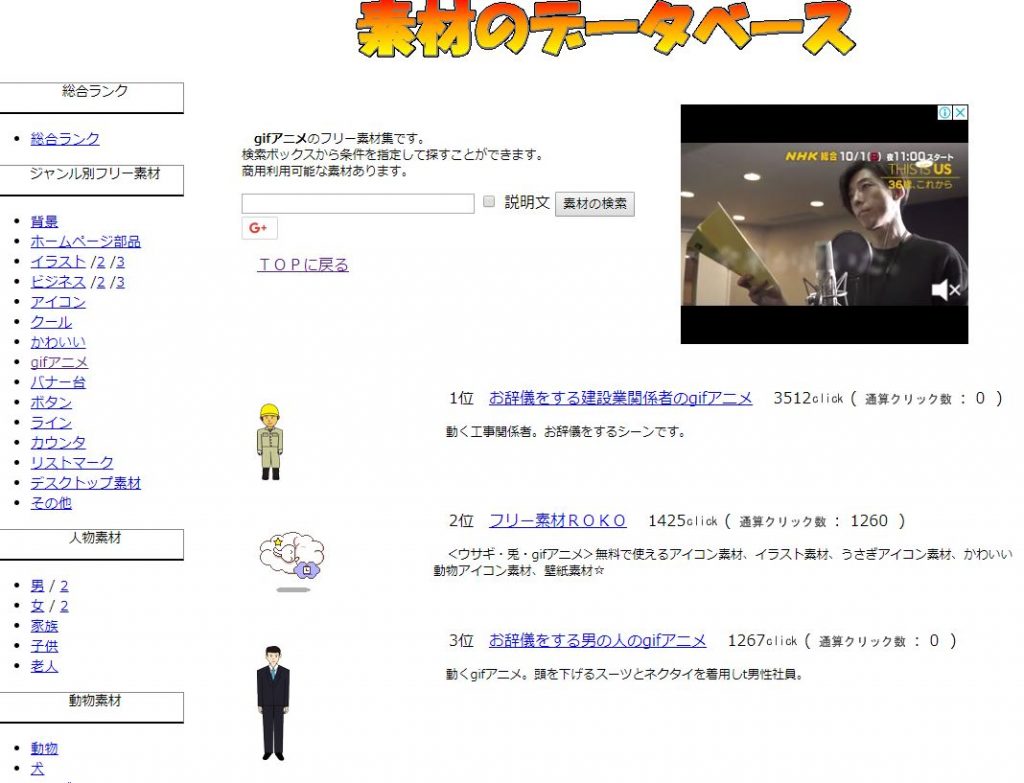Click the 3512click count text
Viewport: 1024px width, 783px height.
pos(808,398)
